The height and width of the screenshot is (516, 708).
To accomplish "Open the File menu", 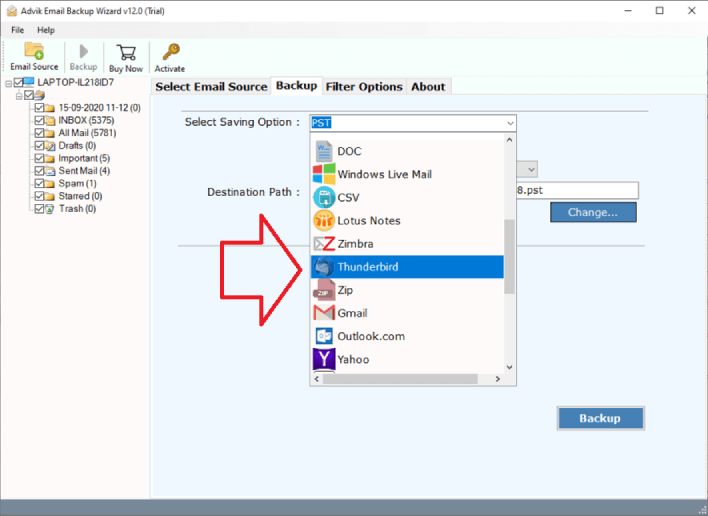I will coord(18,30).
